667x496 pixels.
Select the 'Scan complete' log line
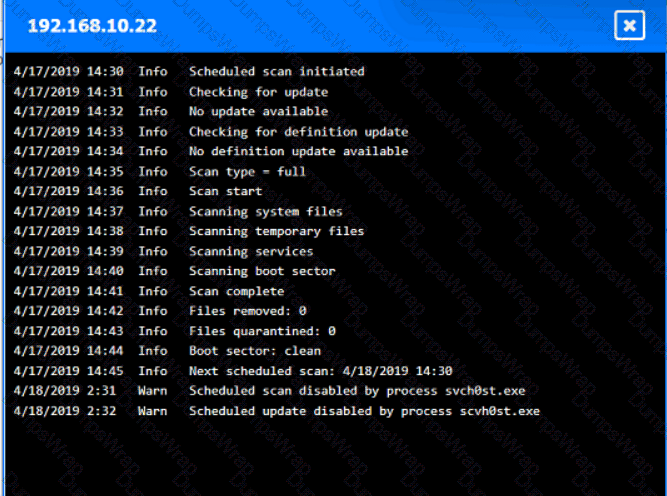click(x=236, y=291)
